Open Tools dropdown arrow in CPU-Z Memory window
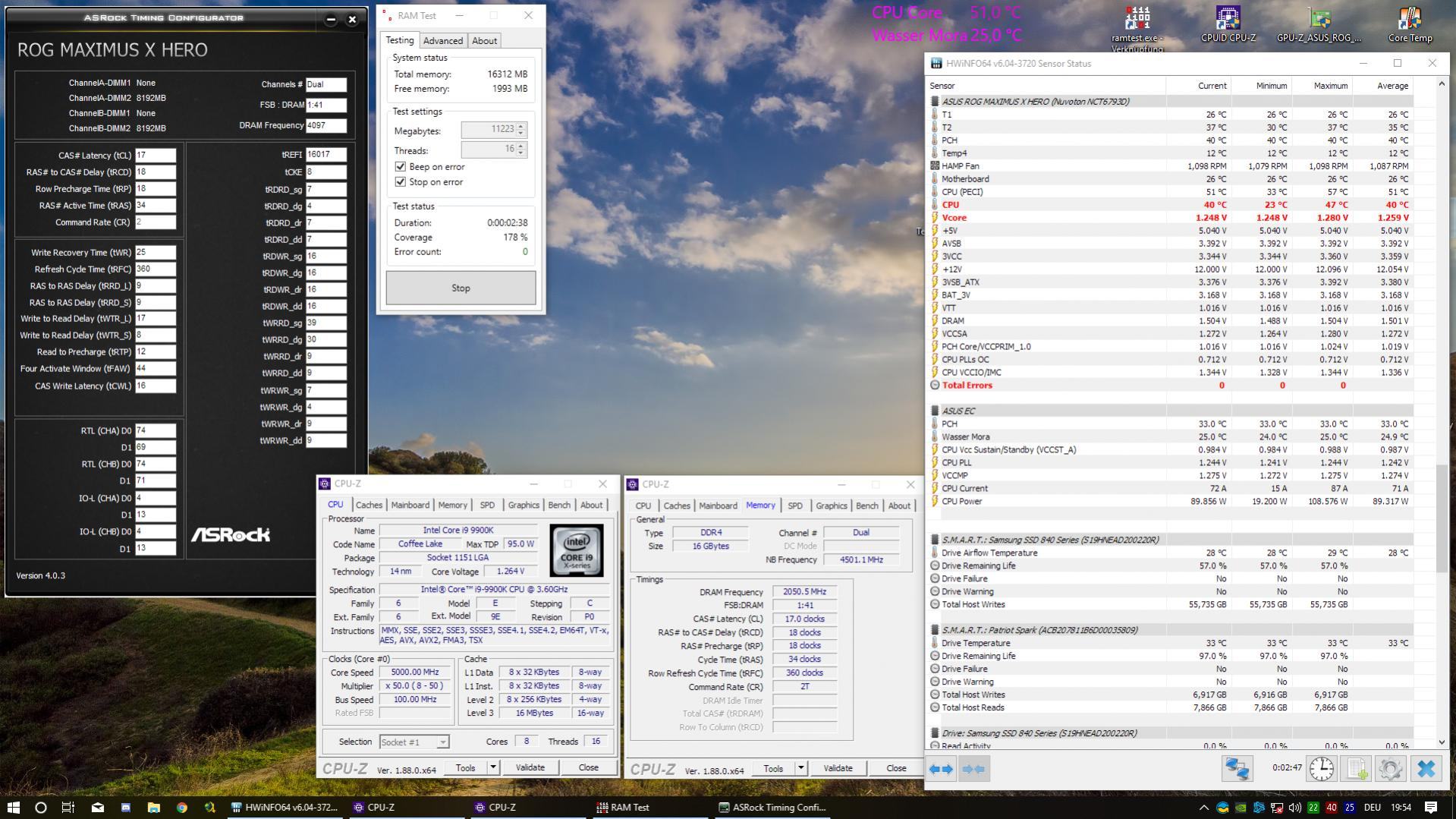This screenshot has height=819, width=1456. (x=800, y=768)
